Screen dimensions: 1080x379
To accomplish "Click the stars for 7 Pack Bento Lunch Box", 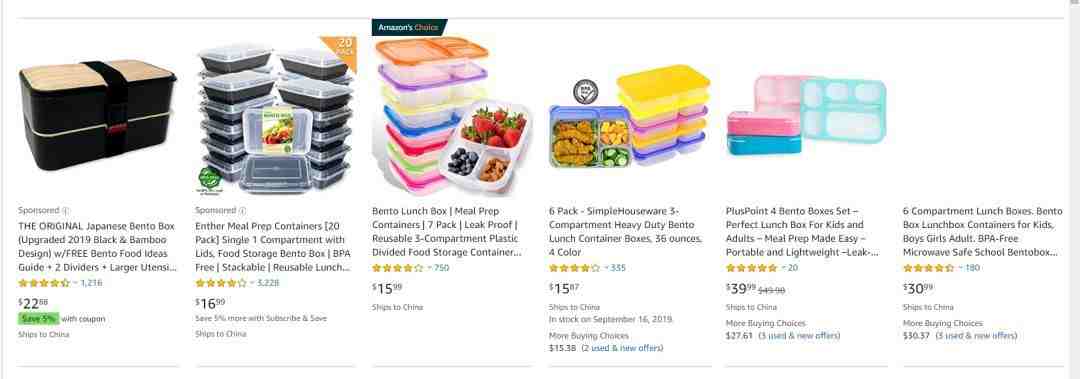I will (397, 268).
